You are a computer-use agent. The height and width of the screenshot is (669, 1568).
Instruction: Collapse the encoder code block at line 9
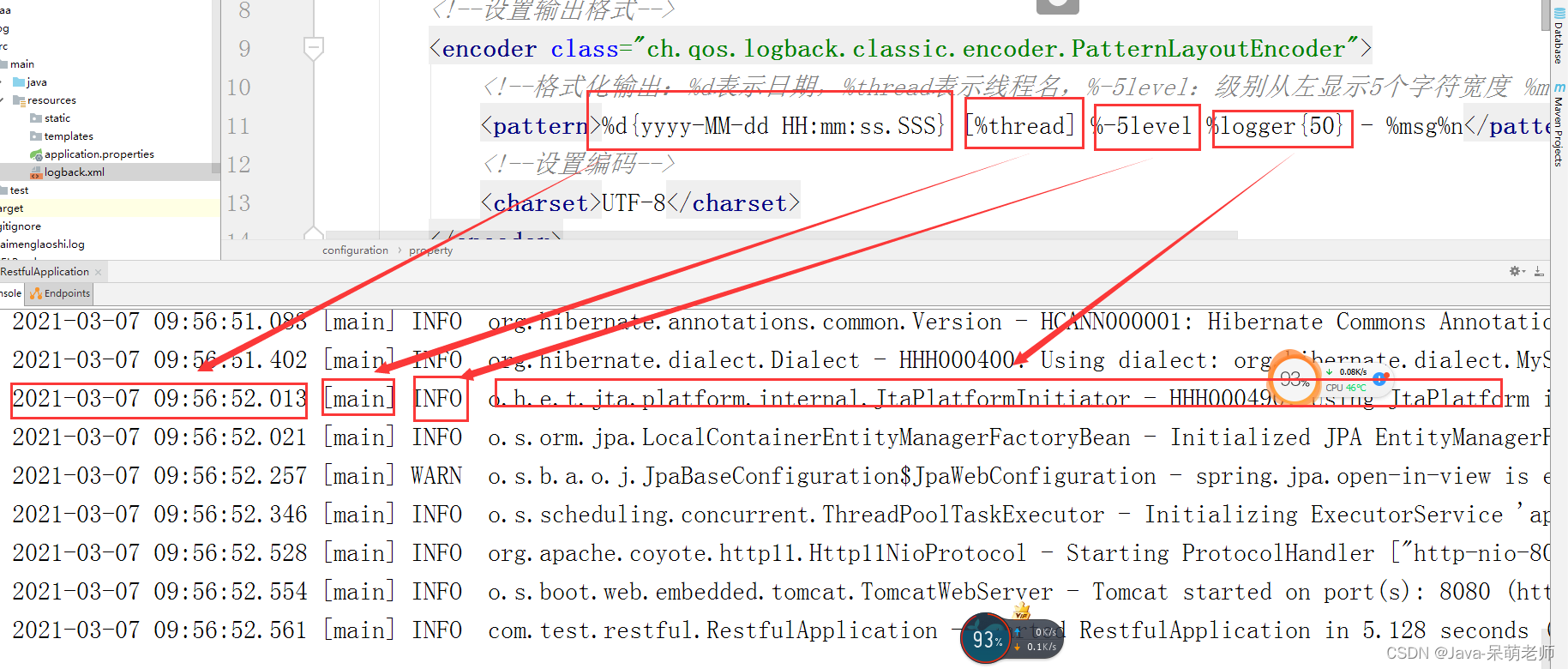(x=314, y=47)
